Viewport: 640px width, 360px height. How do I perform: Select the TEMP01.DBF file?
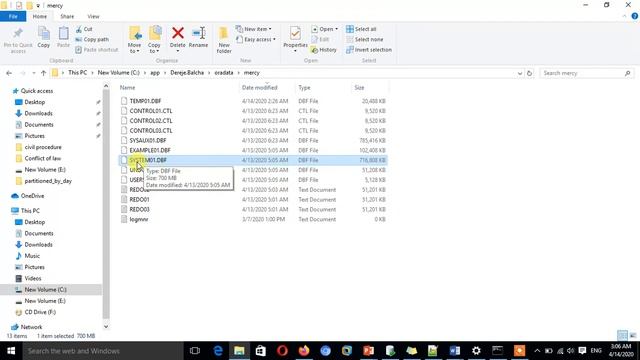click(x=145, y=101)
